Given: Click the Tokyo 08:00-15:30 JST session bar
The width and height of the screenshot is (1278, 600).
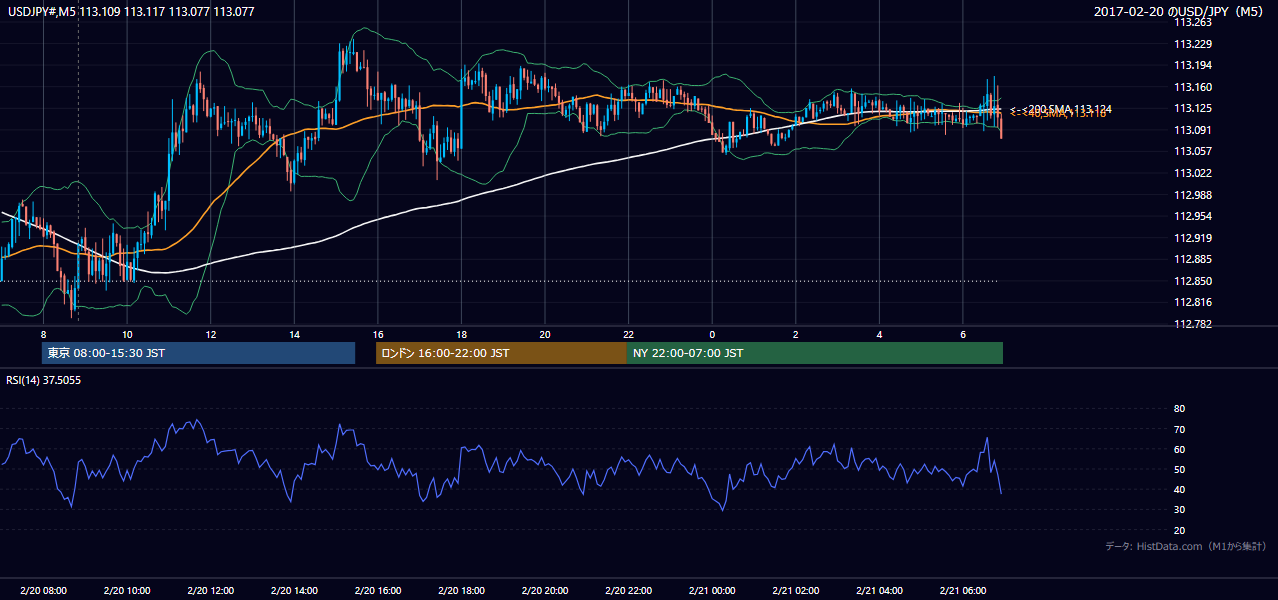Looking at the screenshot, I should pos(198,353).
